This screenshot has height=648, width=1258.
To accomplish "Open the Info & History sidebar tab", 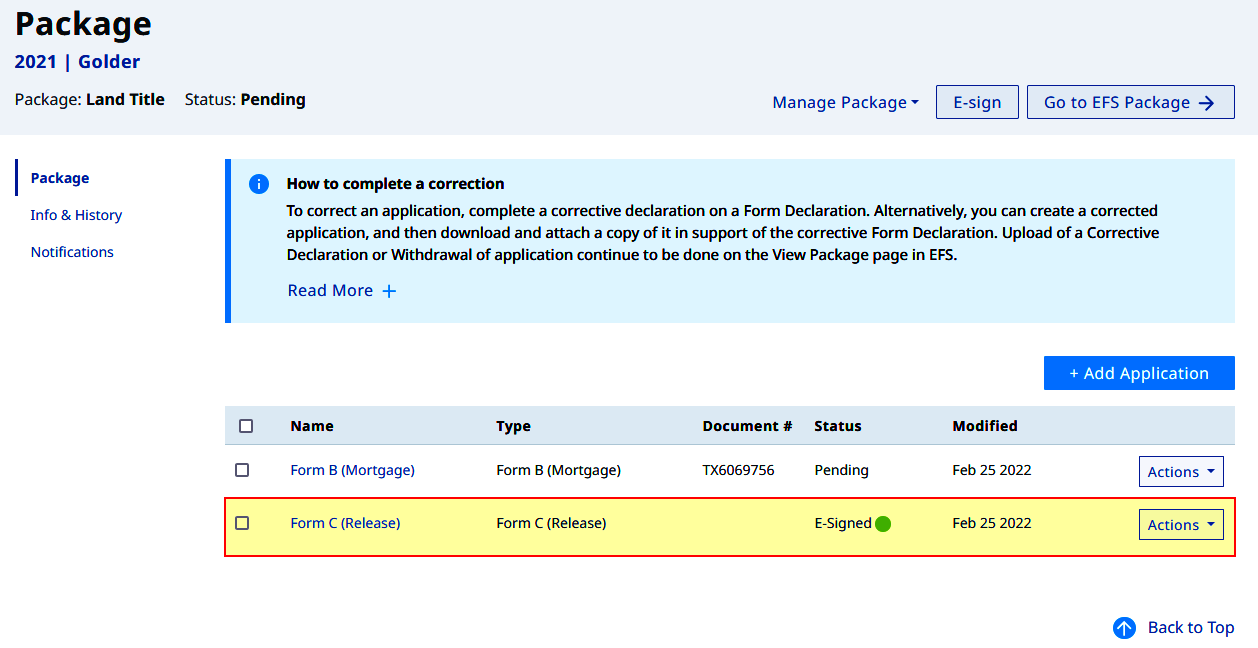I will point(76,215).
